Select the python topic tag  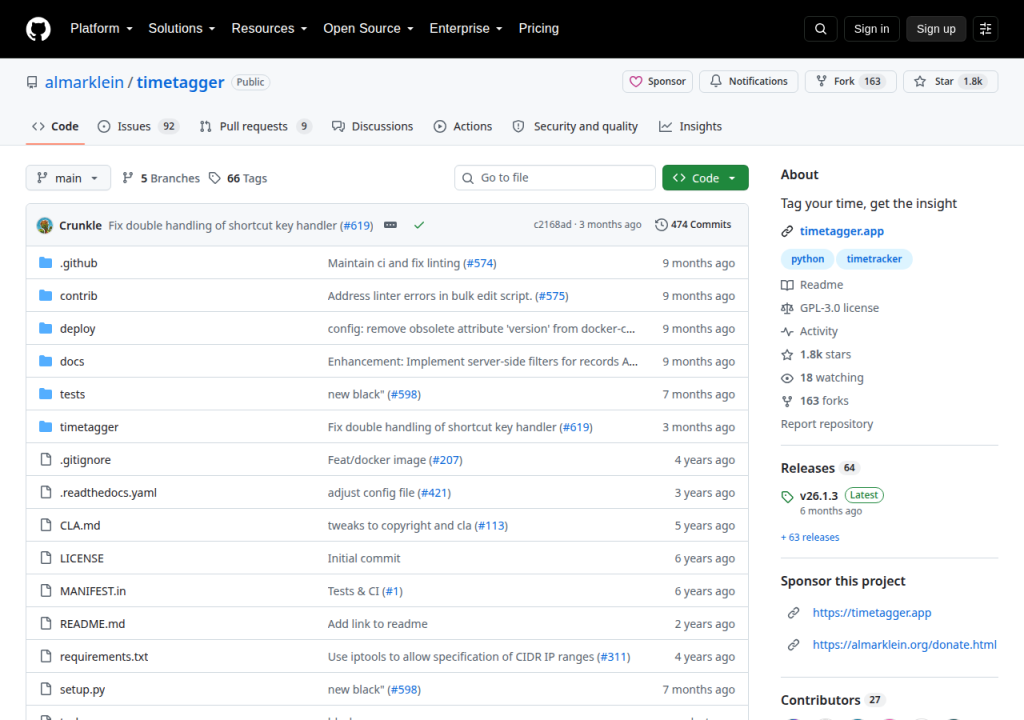click(807, 259)
